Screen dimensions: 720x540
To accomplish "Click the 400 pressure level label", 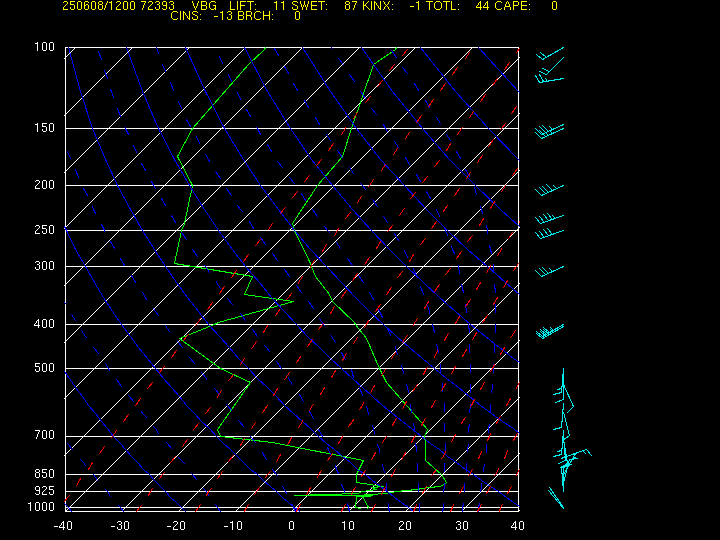I will pyautogui.click(x=45, y=324).
